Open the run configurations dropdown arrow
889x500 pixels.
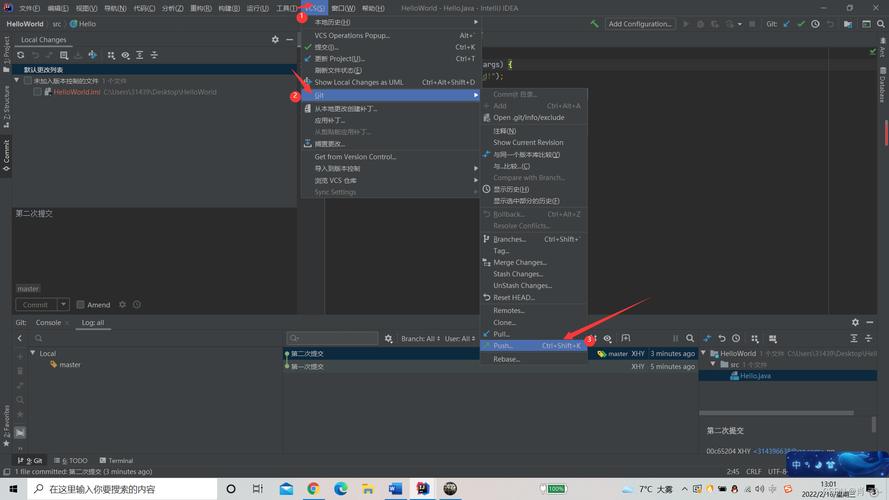[x=739, y=24]
